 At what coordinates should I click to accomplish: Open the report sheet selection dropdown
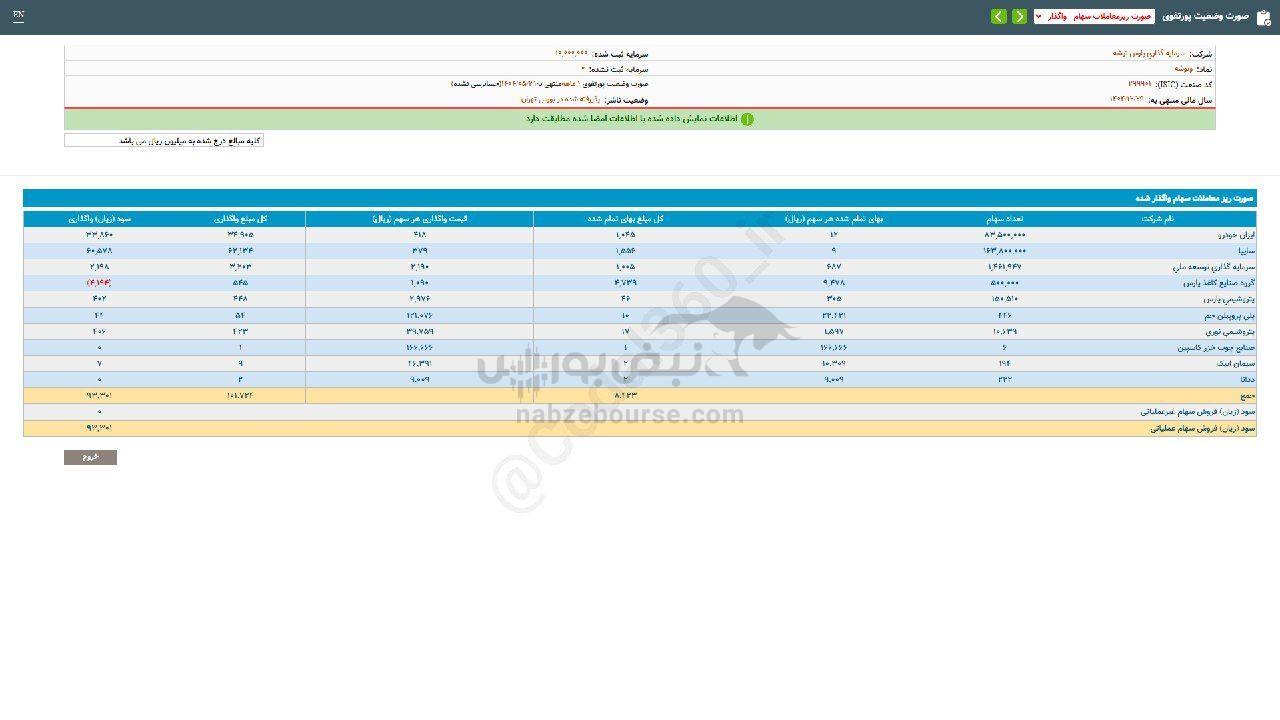[x=1094, y=17]
